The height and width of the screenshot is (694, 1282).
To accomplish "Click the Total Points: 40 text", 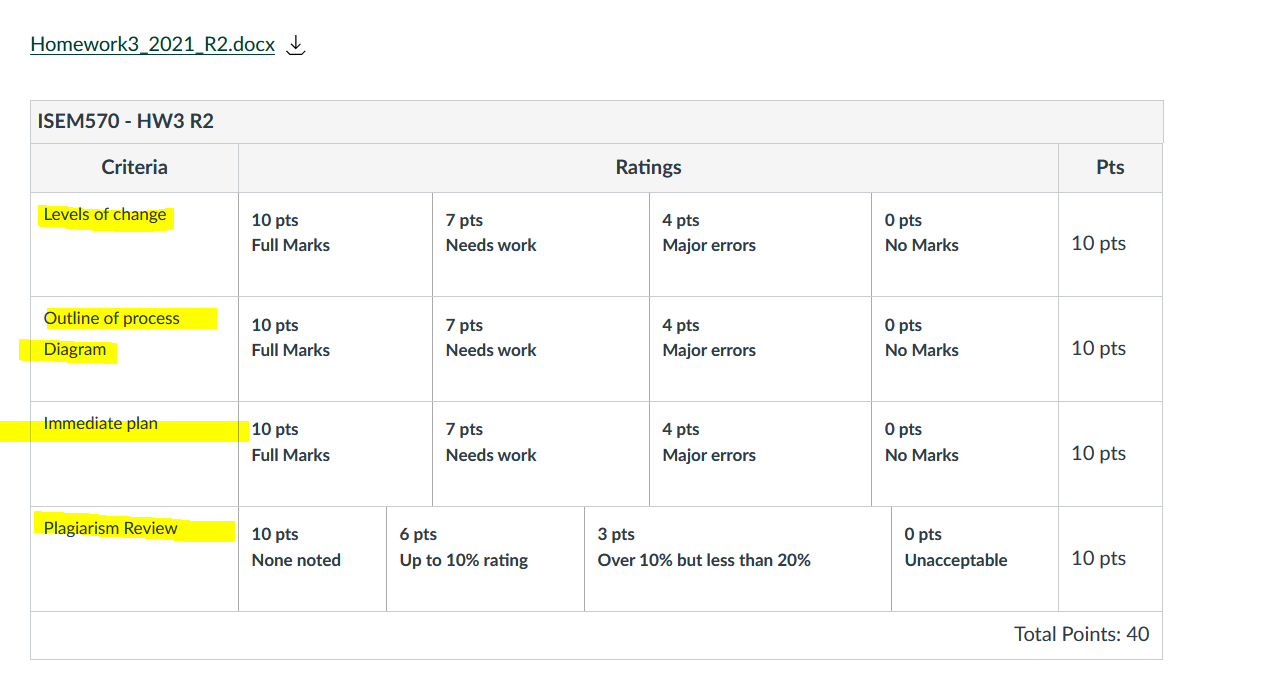I will [x=1082, y=634].
